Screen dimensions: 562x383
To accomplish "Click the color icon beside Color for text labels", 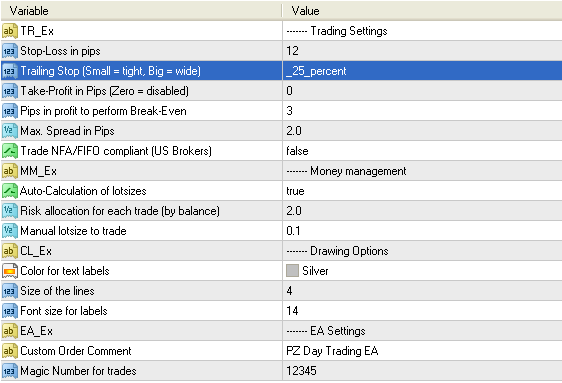I will tap(10, 271).
